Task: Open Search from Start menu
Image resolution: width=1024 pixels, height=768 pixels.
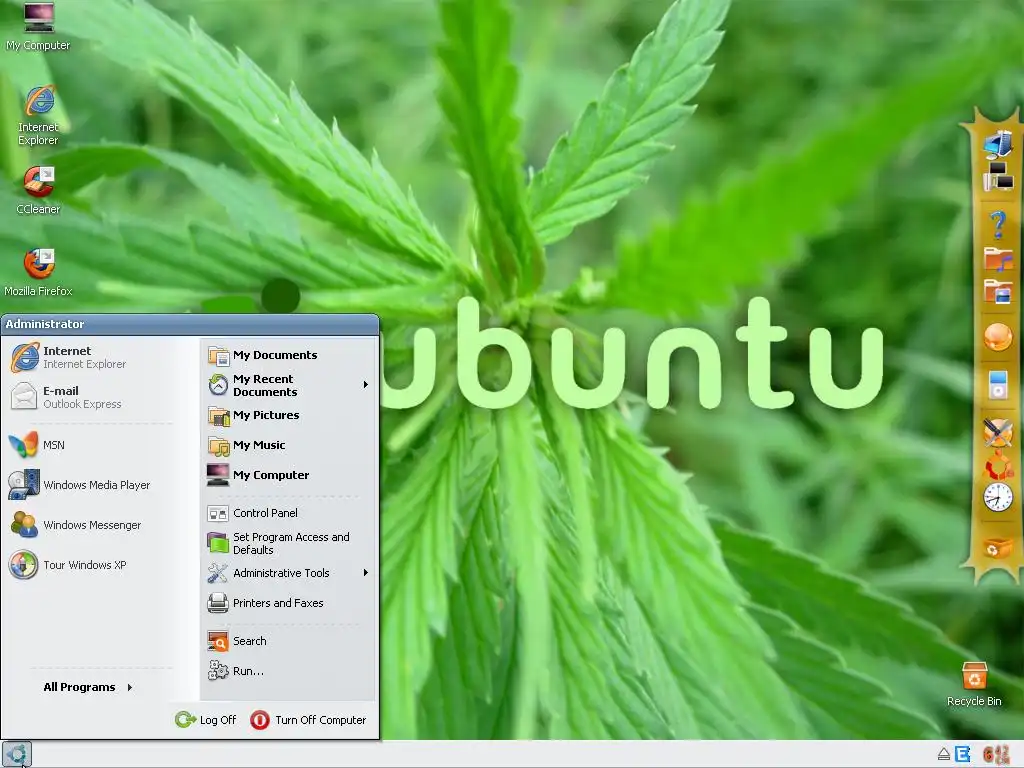Action: (288, 641)
